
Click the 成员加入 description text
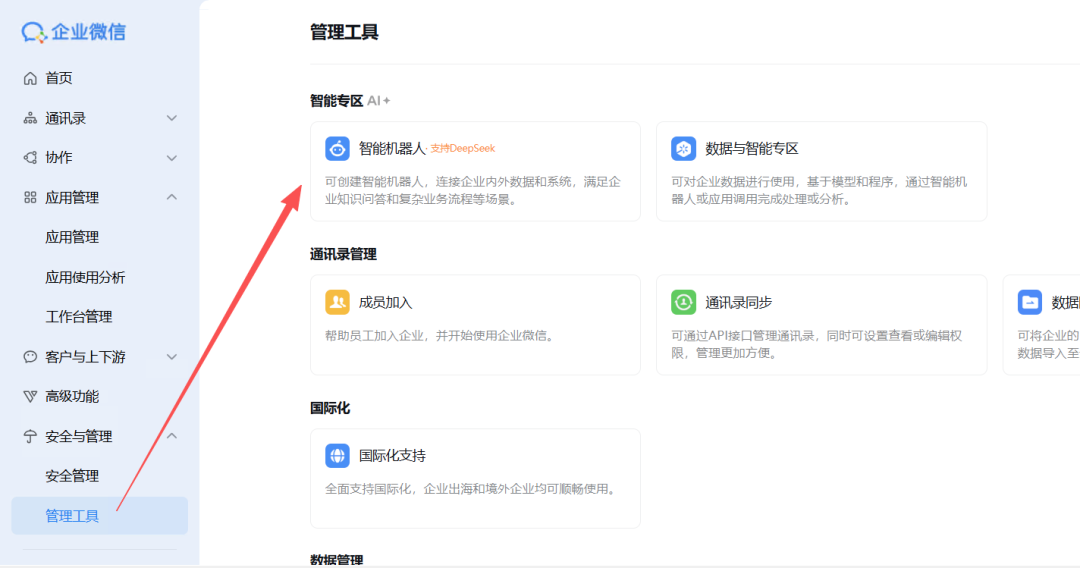point(440,336)
